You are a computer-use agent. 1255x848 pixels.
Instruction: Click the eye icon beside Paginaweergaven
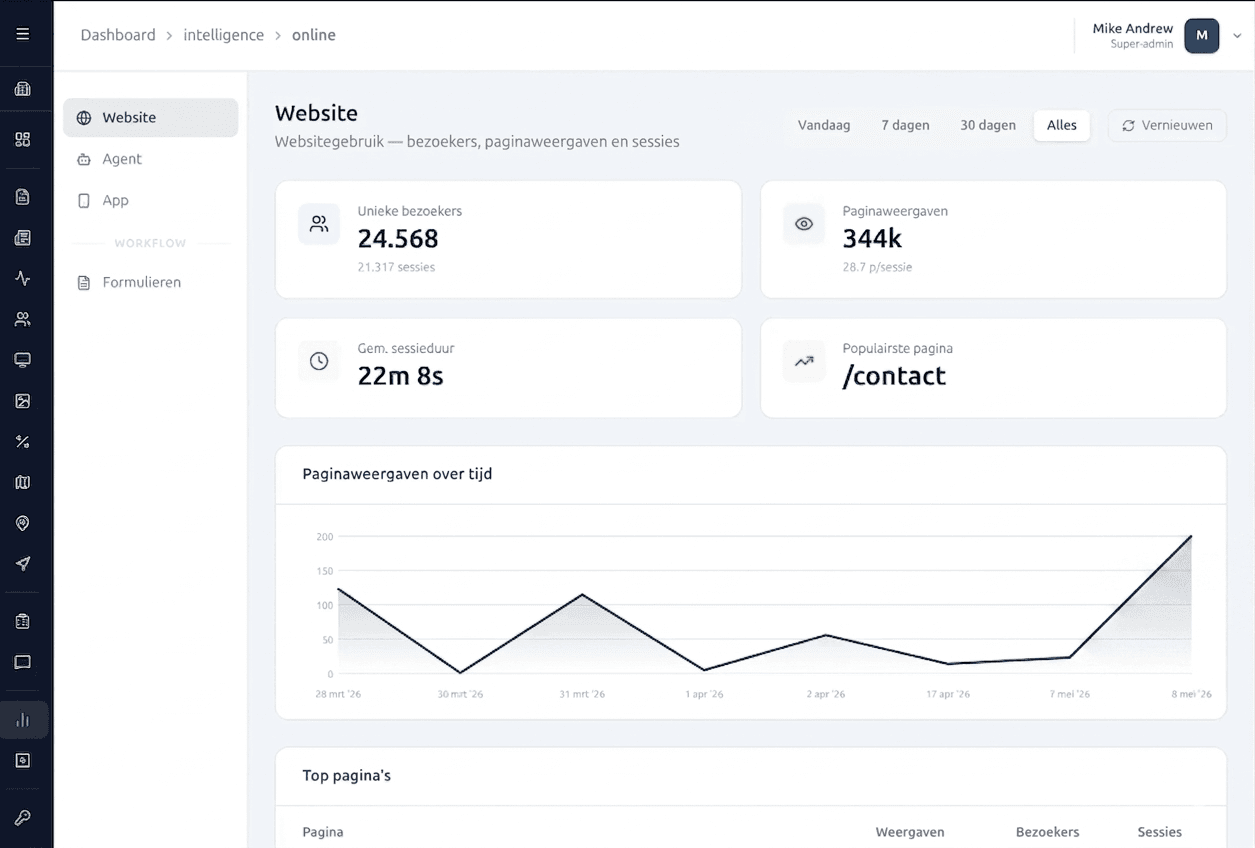[804, 224]
